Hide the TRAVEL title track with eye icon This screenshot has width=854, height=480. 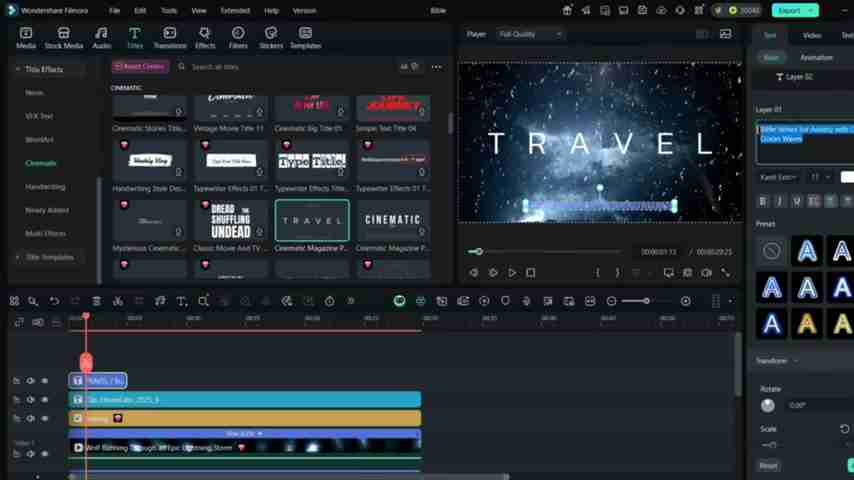[x=45, y=381]
